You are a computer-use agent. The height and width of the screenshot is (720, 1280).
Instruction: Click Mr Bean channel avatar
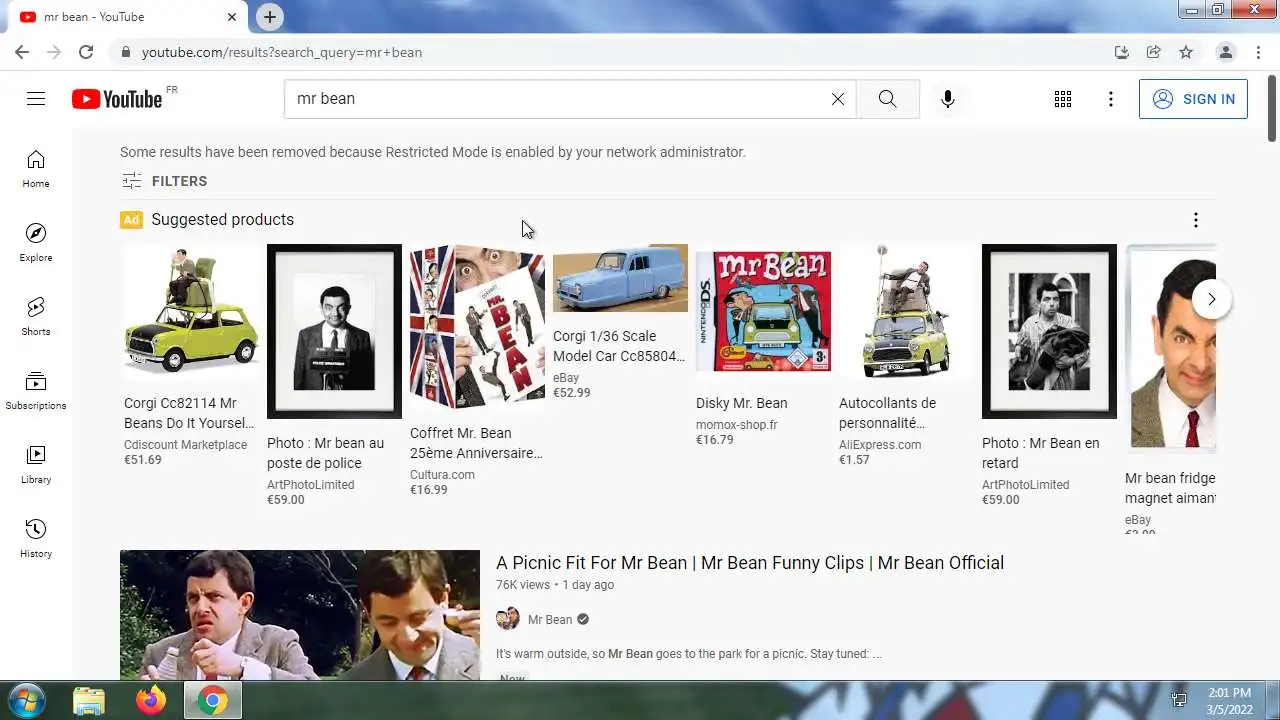(508, 619)
